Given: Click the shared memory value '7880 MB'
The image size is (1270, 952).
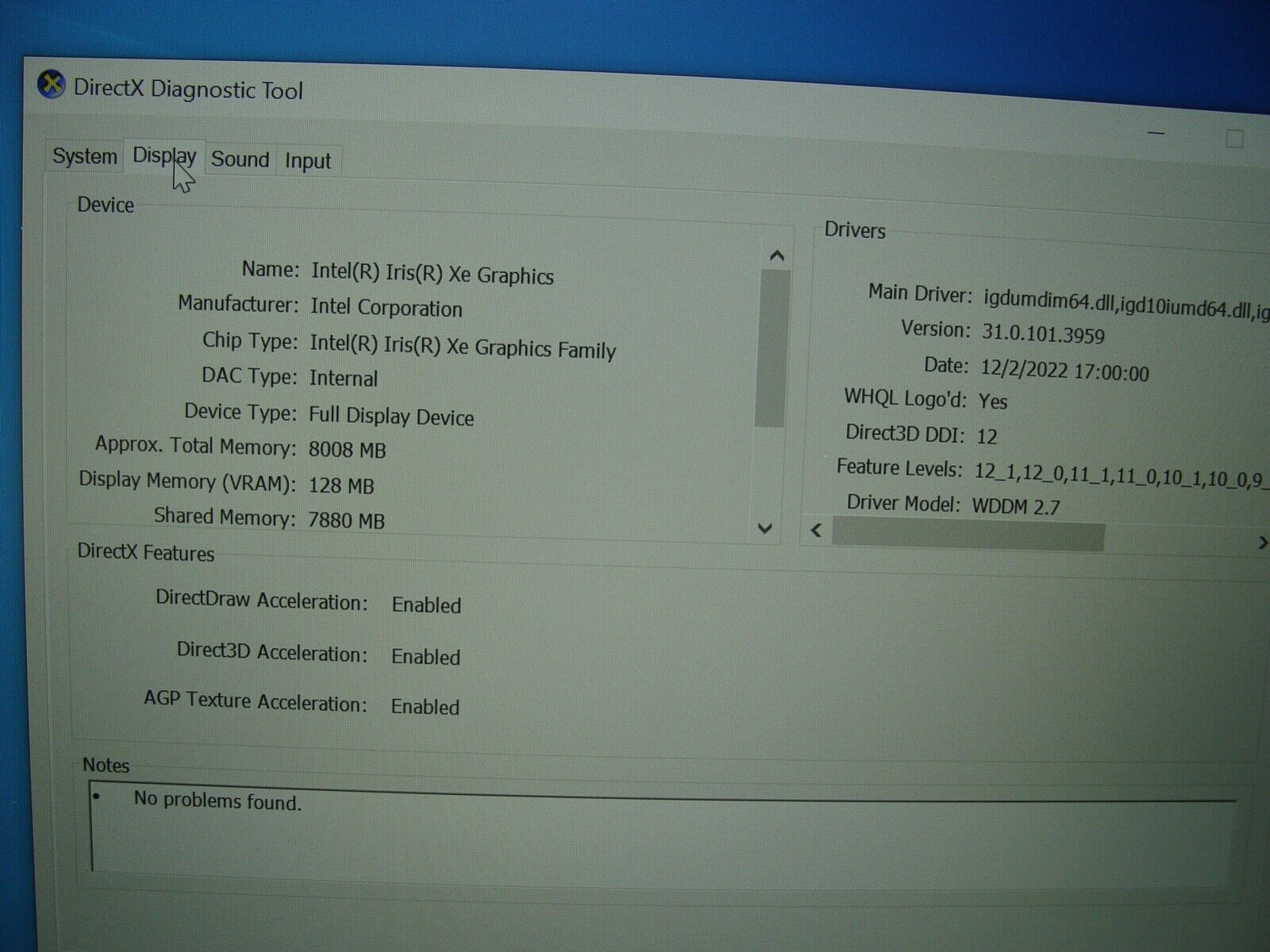Looking at the screenshot, I should click(346, 520).
